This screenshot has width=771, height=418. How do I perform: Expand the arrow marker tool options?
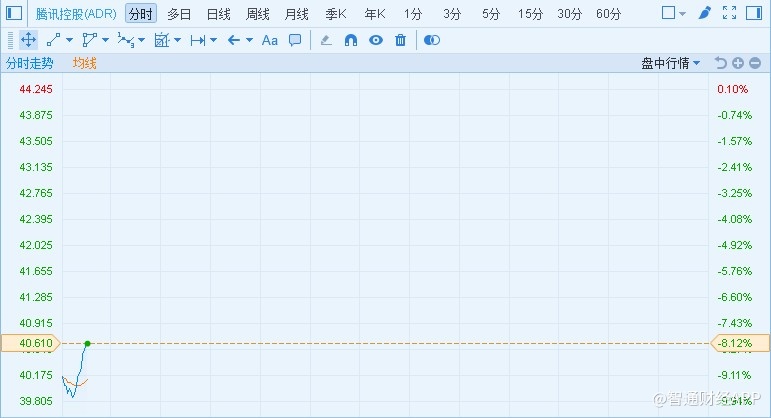click(249, 40)
